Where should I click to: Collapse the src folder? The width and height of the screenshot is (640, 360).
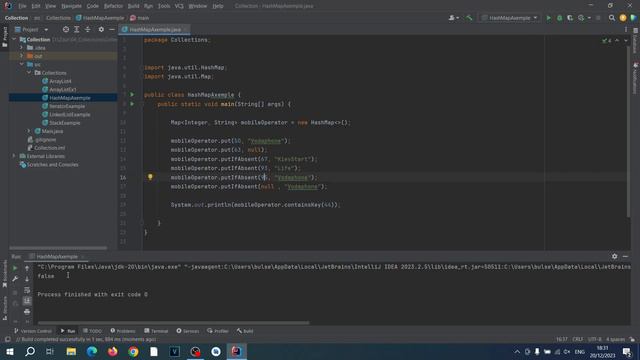[22, 64]
